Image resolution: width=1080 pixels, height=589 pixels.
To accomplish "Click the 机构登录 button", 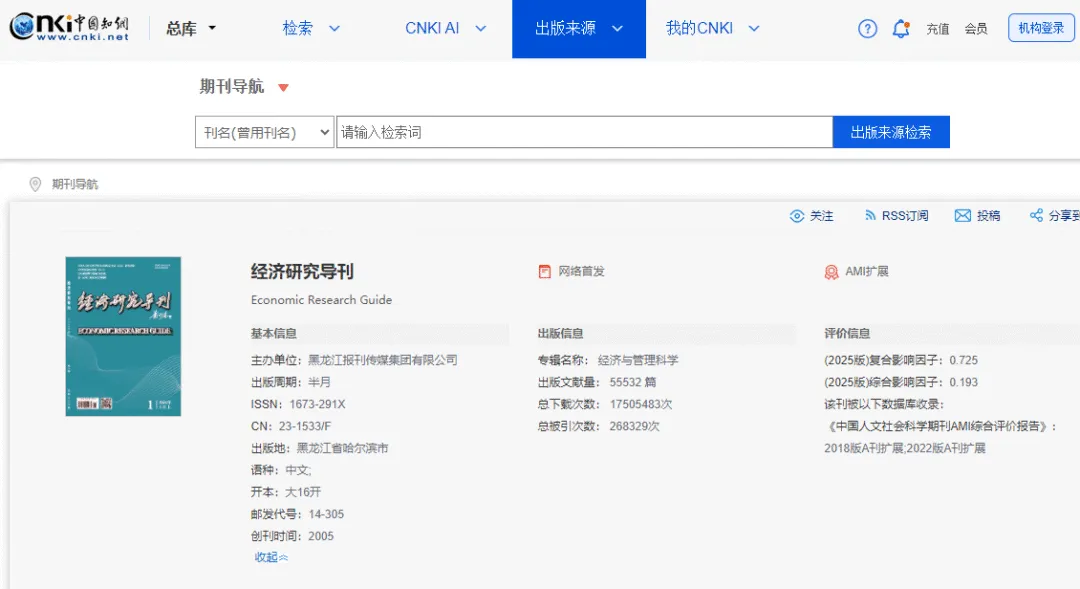I will (1041, 28).
